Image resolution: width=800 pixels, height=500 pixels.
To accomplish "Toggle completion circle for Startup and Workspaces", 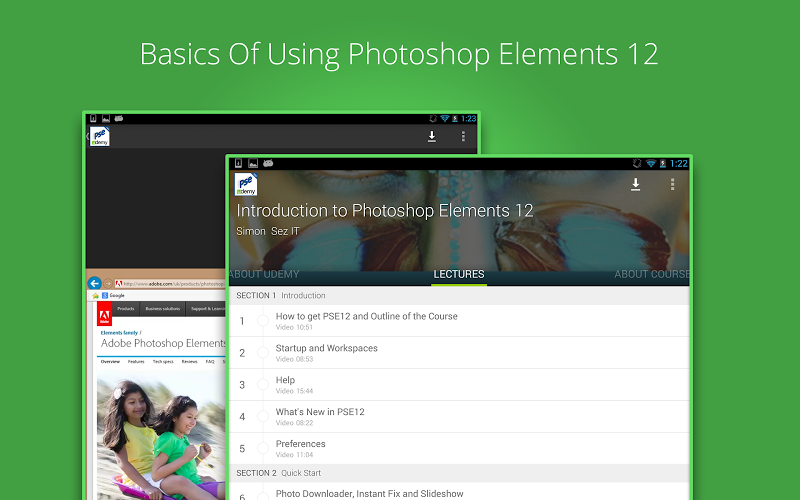I will (263, 353).
